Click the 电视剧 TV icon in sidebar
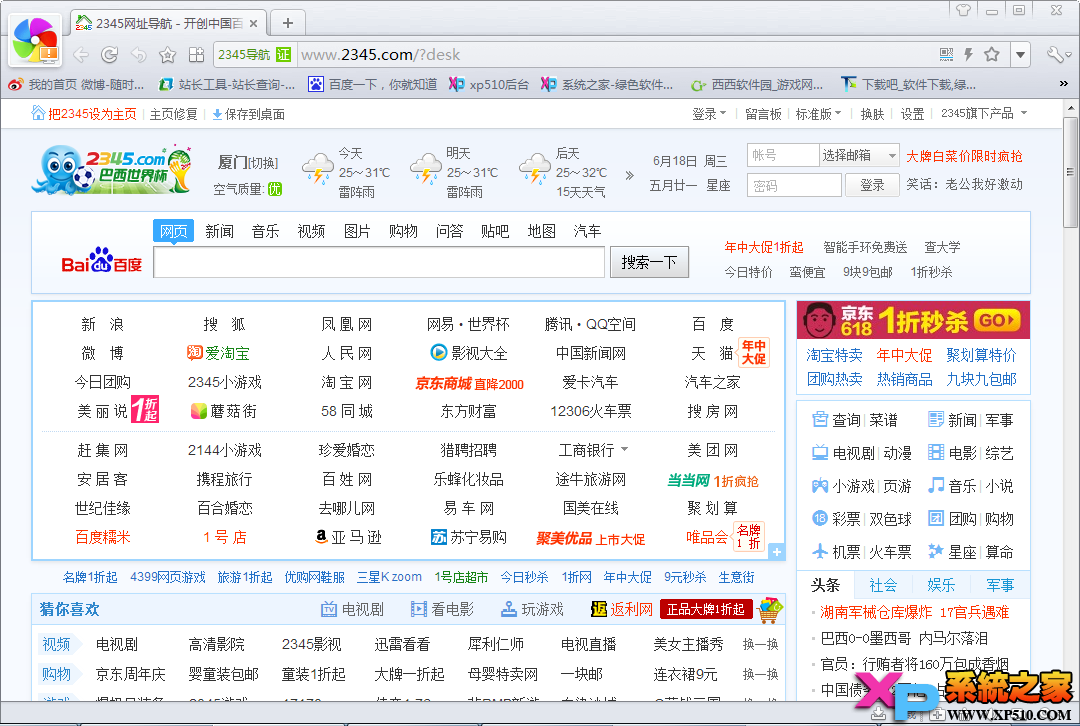 tap(820, 453)
